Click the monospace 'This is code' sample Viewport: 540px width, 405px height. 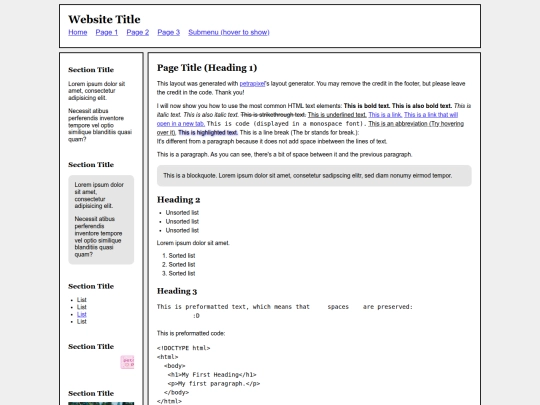[x=287, y=124]
